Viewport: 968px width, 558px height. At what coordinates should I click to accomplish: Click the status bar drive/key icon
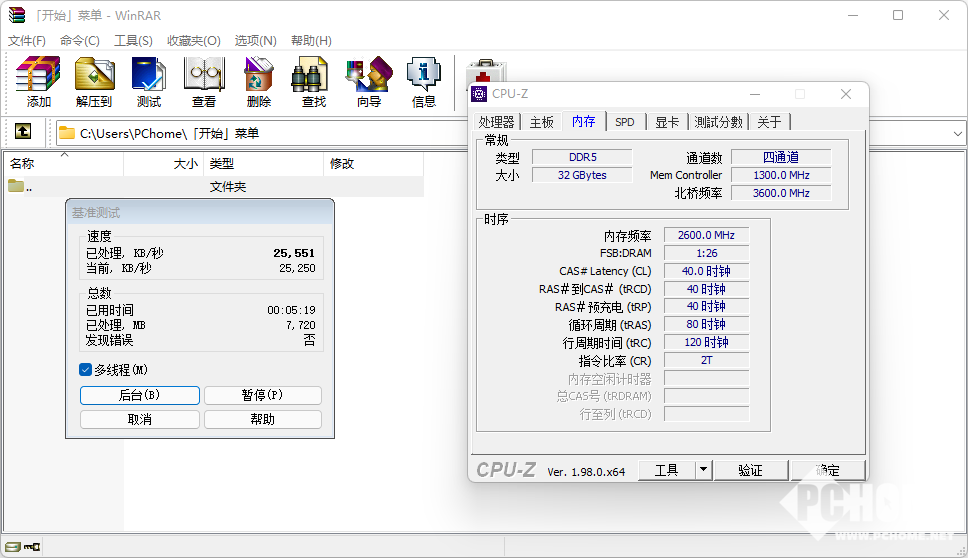pos(22,547)
